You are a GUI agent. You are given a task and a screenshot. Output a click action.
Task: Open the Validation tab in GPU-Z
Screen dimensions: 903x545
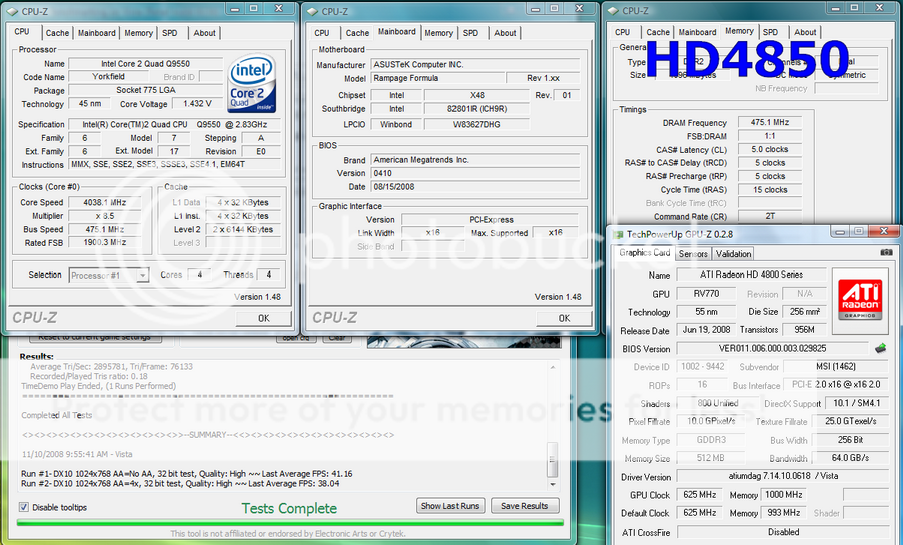point(733,253)
